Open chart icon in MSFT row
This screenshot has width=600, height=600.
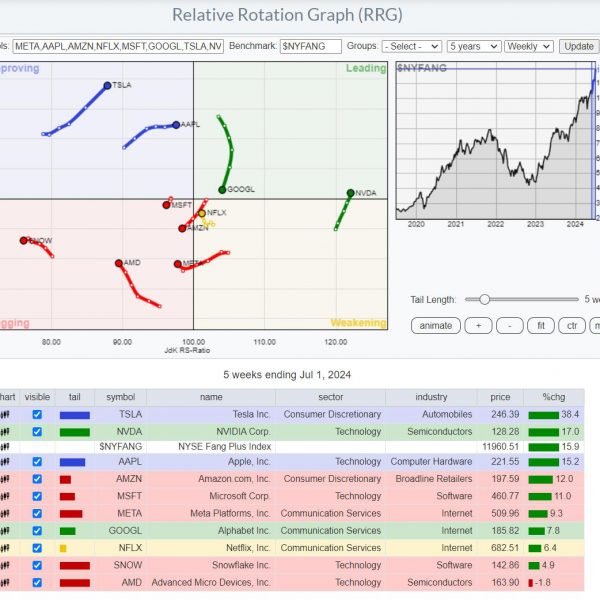pos(5,496)
